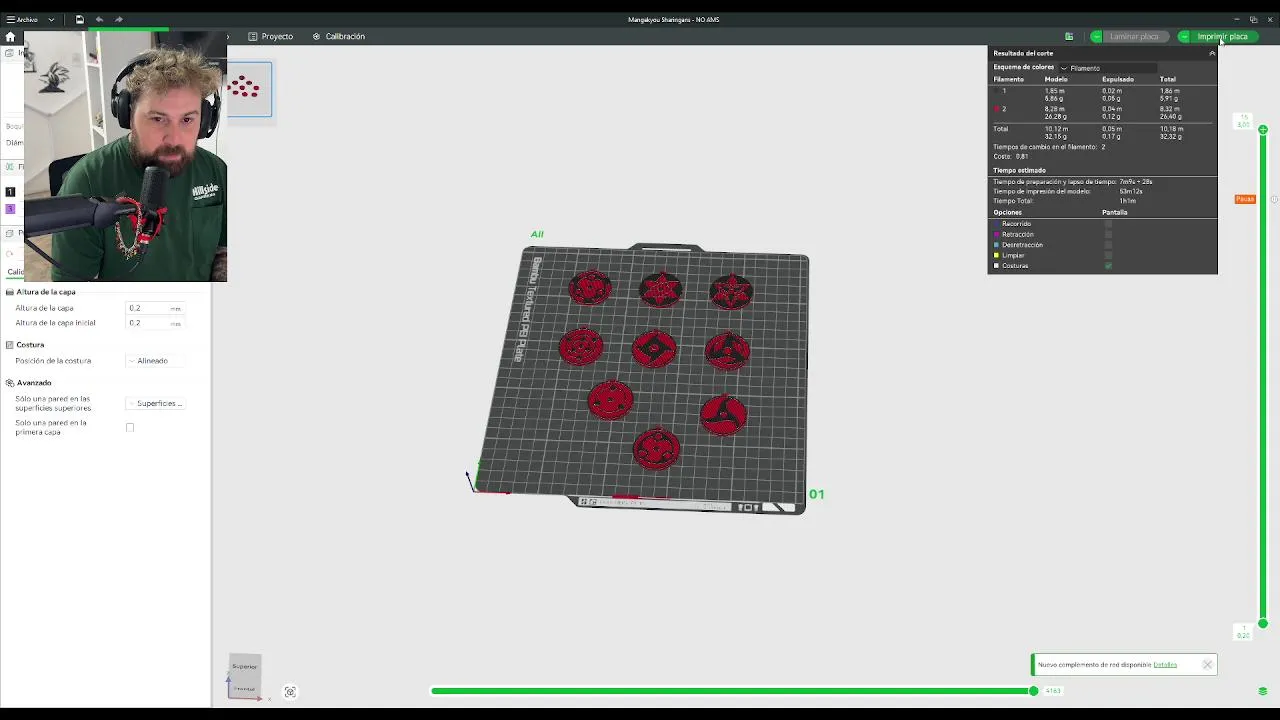Close the network plugin notification
The image size is (1280, 720).
click(1207, 665)
